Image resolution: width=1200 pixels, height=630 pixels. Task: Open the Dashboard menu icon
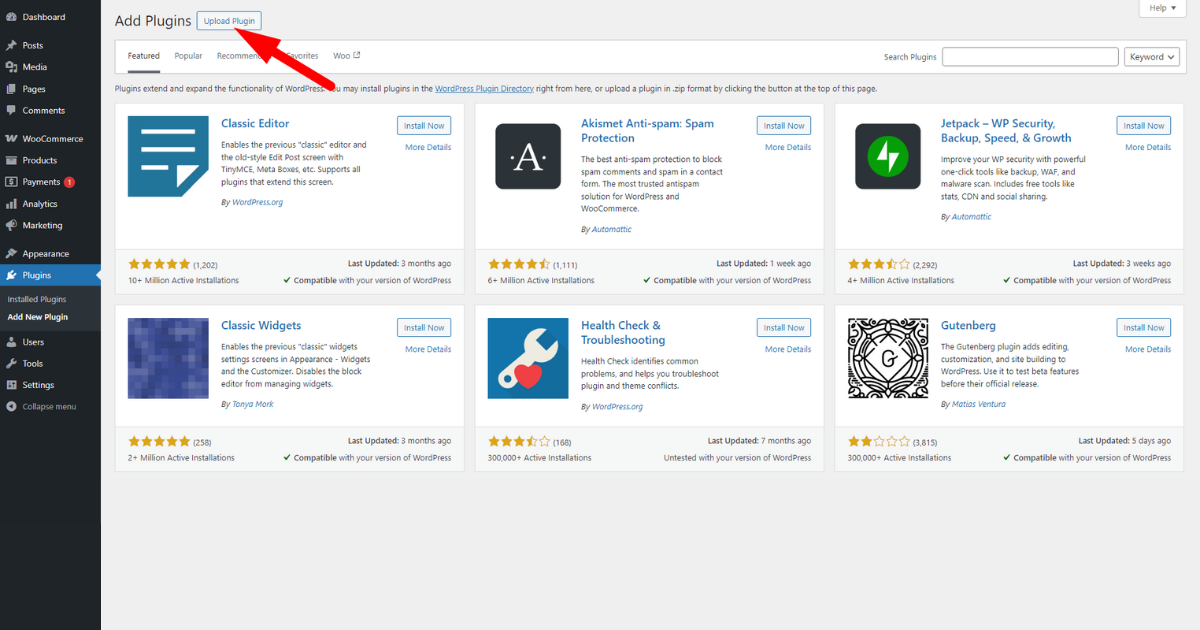coord(11,17)
